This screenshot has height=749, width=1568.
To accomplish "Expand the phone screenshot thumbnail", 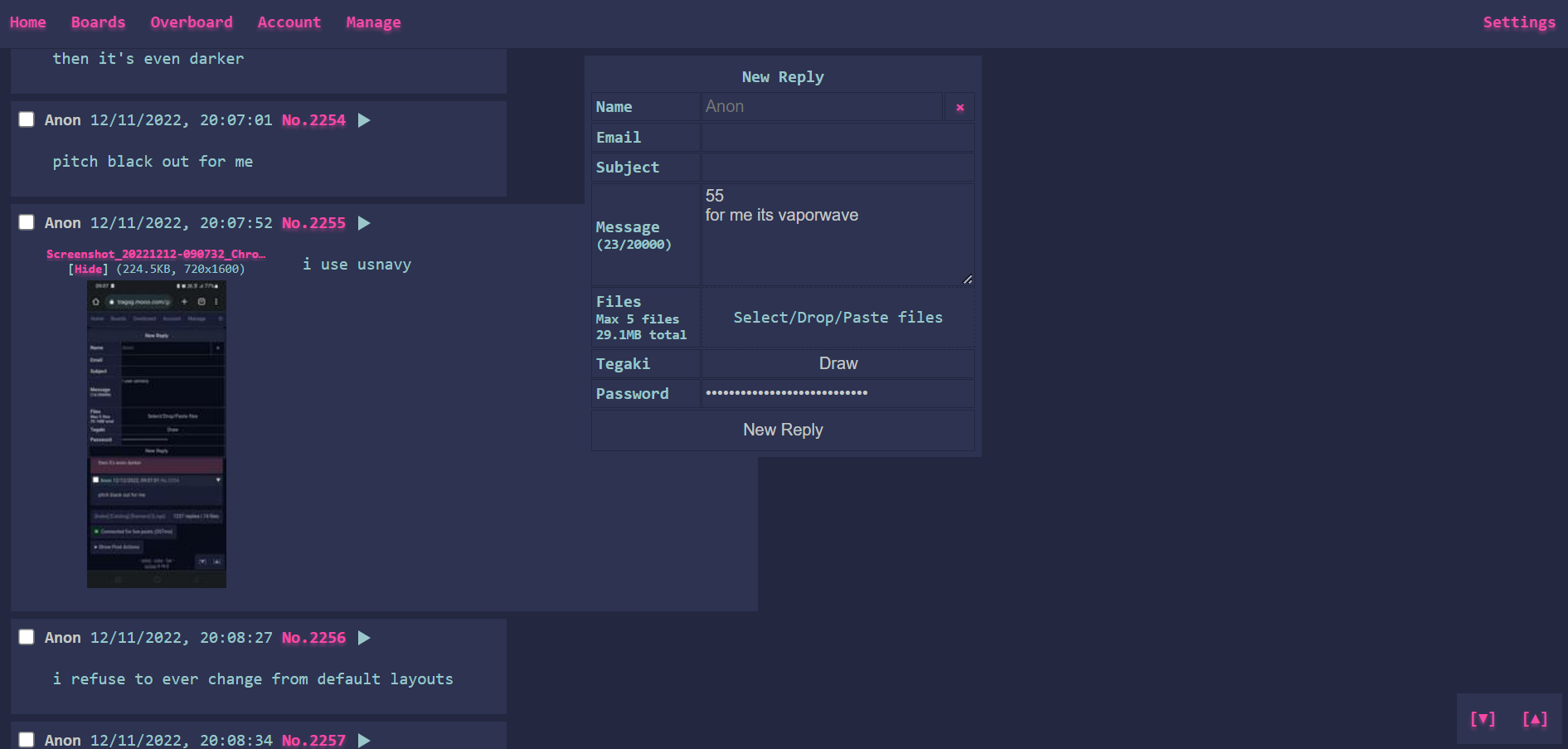I will 157,434.
